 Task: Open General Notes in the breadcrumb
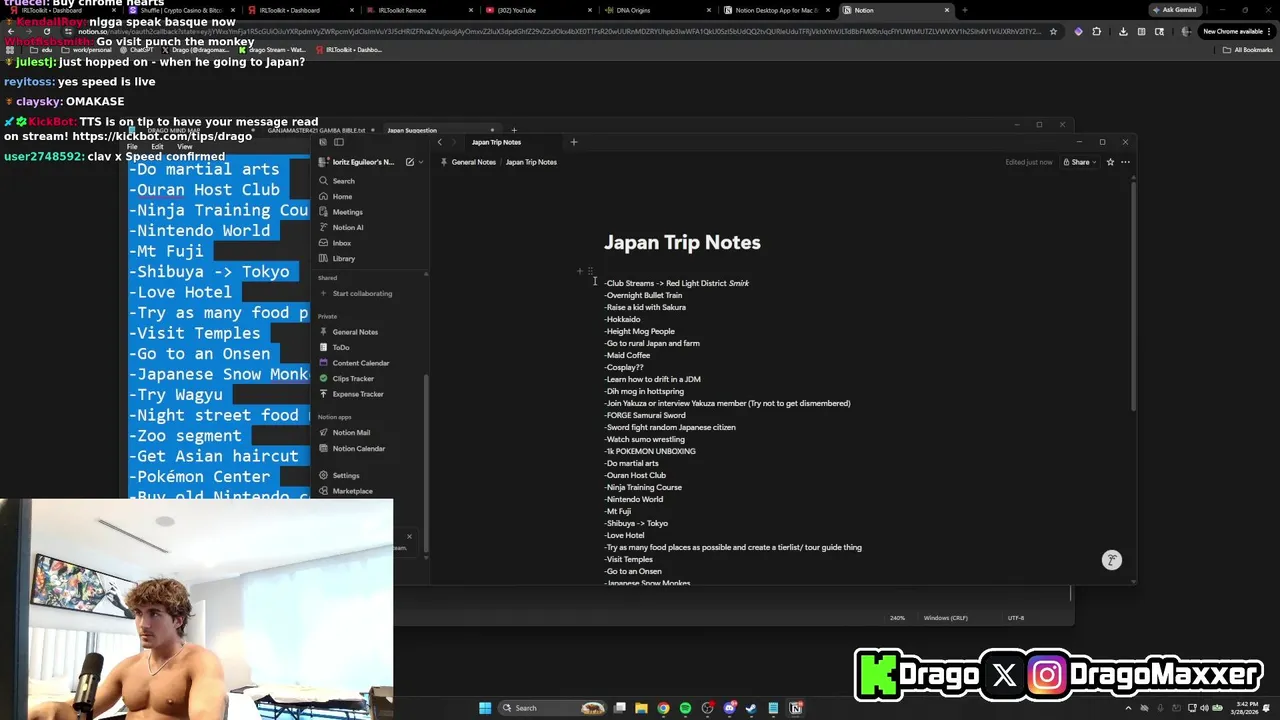(473, 162)
